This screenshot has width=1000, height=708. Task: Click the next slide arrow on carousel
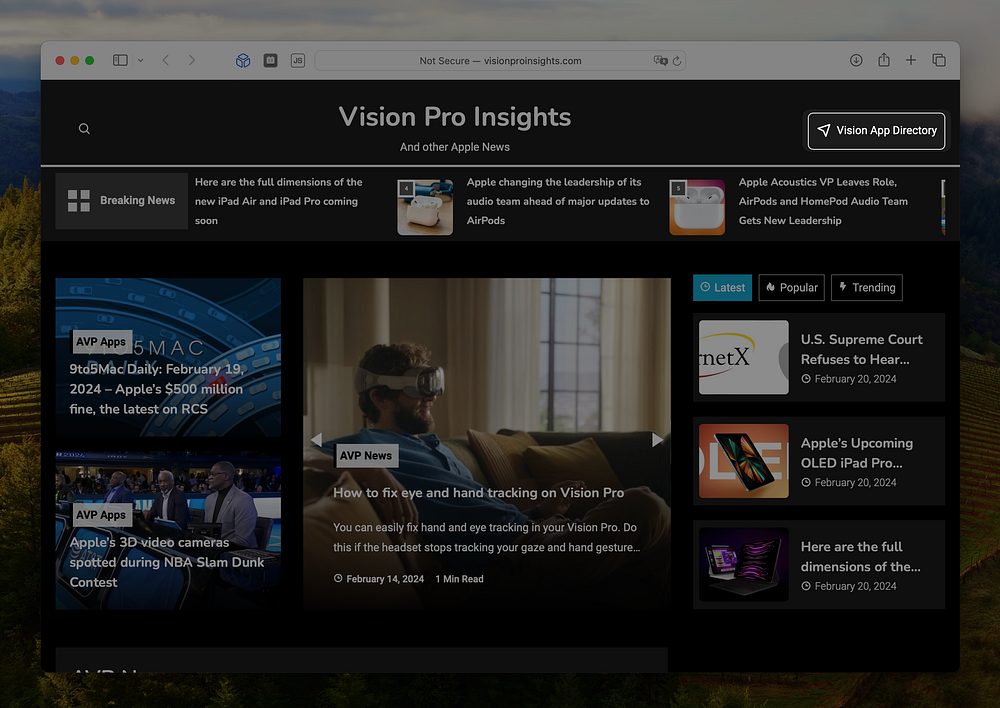tap(658, 439)
